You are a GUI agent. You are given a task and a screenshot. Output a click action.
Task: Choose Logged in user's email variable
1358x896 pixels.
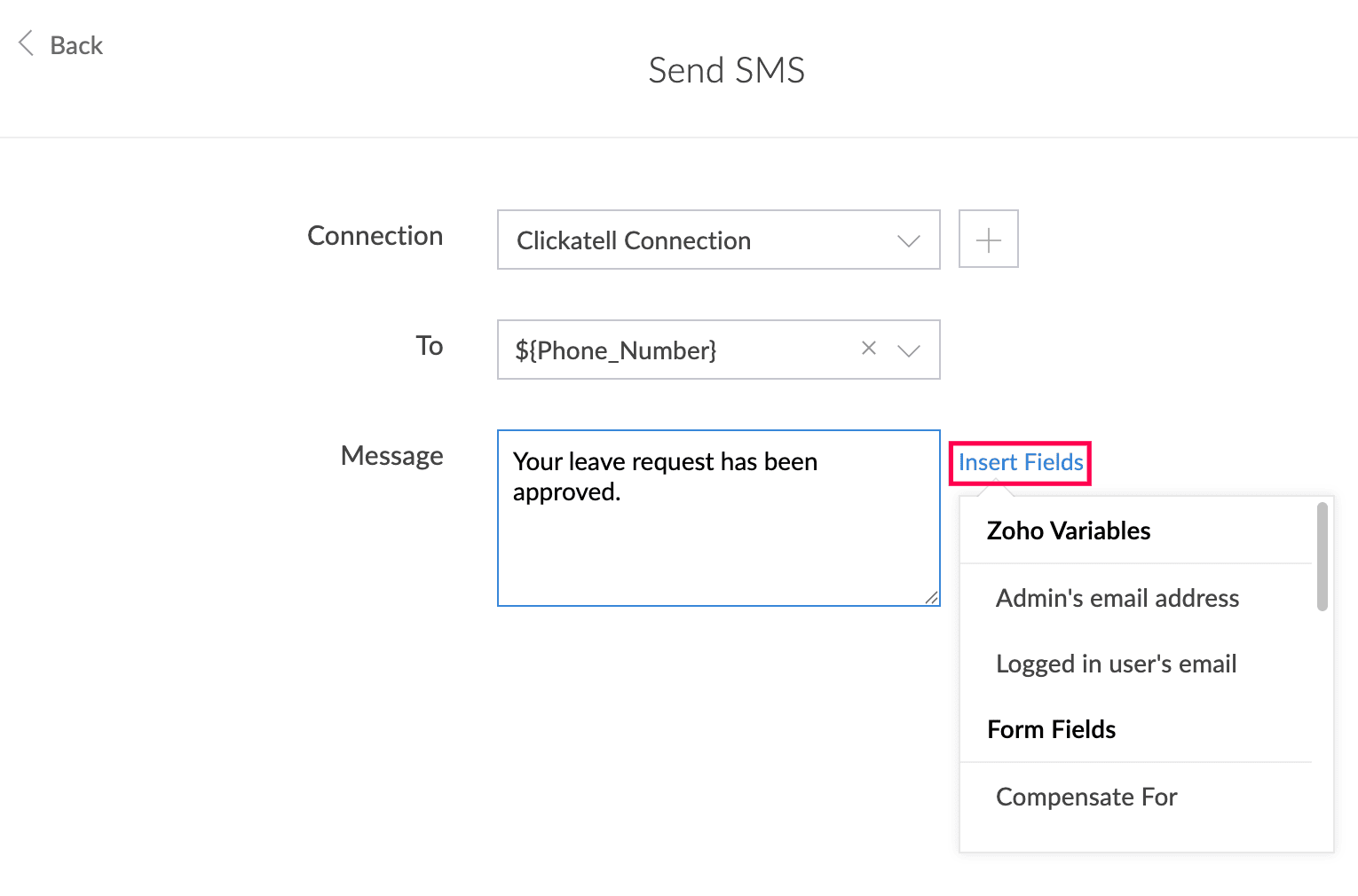[1116, 664]
